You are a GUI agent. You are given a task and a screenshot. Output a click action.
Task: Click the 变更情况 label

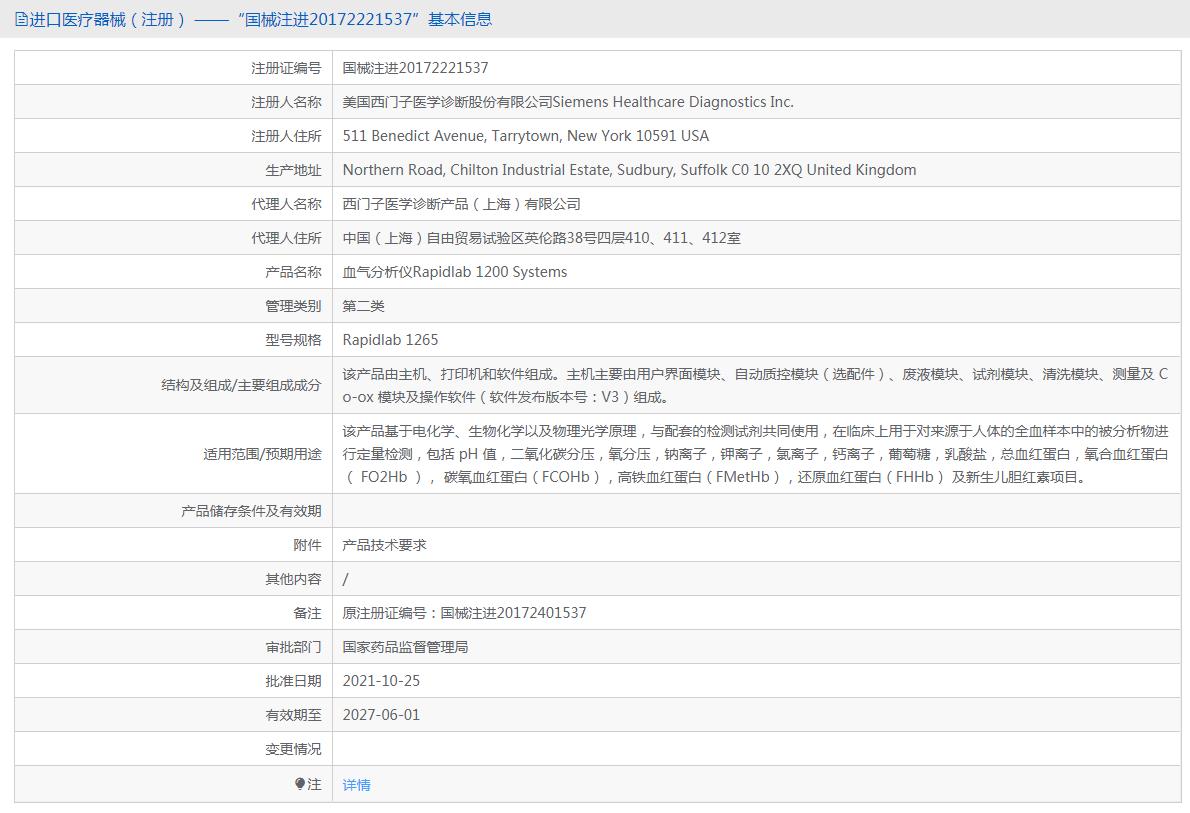[x=293, y=749]
